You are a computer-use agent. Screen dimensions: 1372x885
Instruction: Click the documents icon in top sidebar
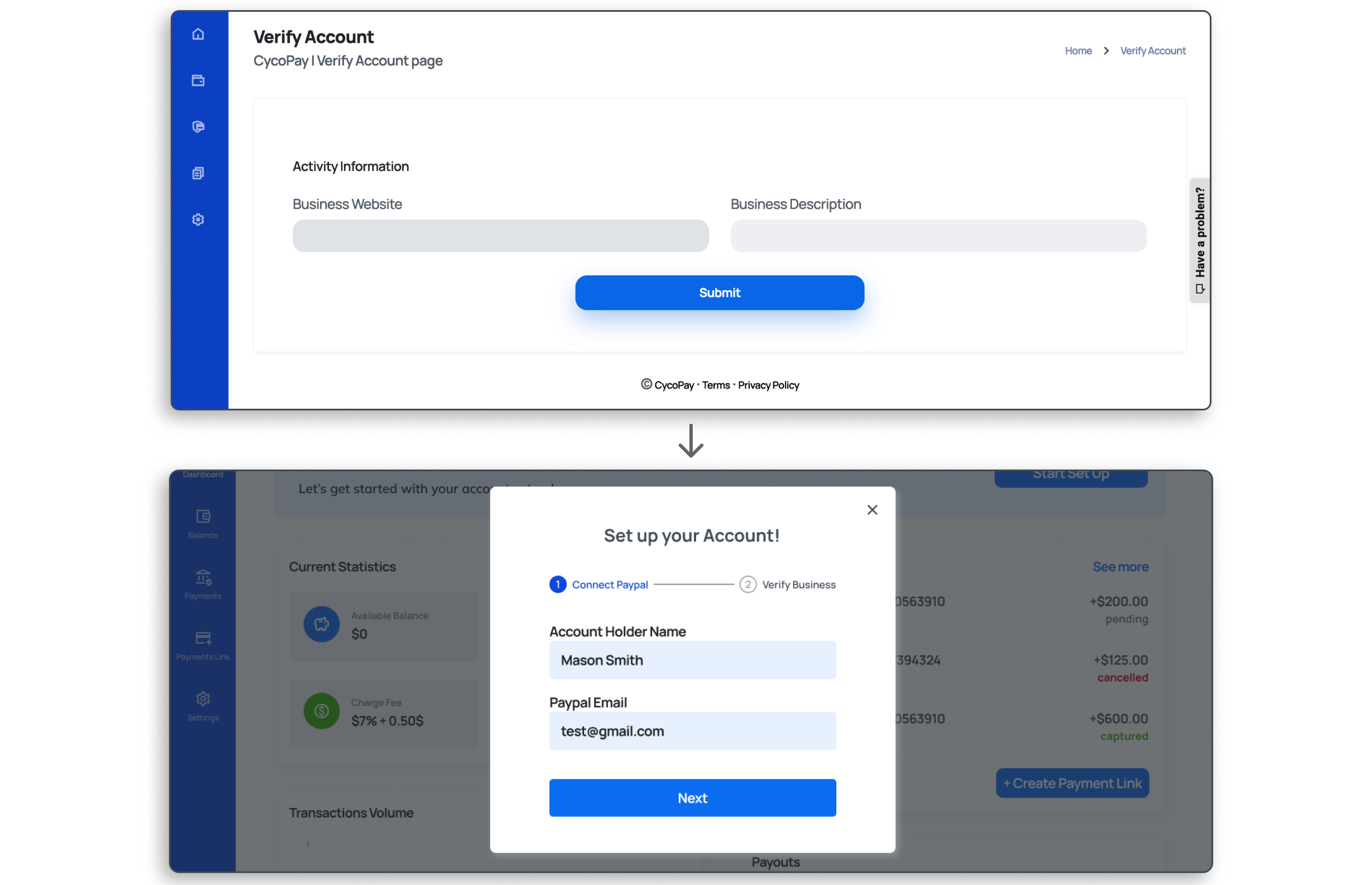[198, 173]
